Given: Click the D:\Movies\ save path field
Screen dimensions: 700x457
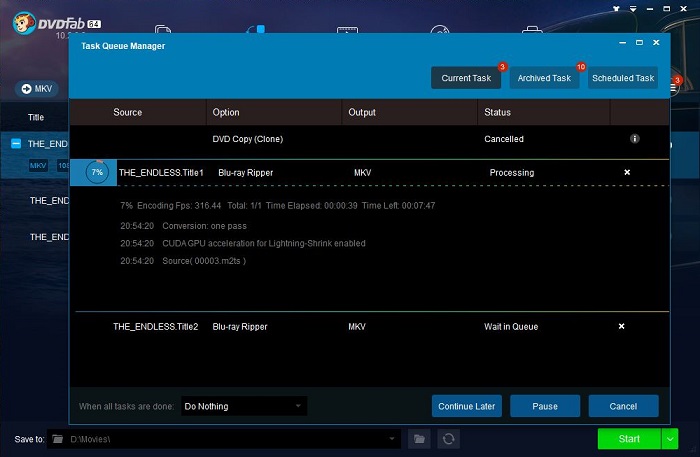Looking at the screenshot, I should [x=223, y=439].
